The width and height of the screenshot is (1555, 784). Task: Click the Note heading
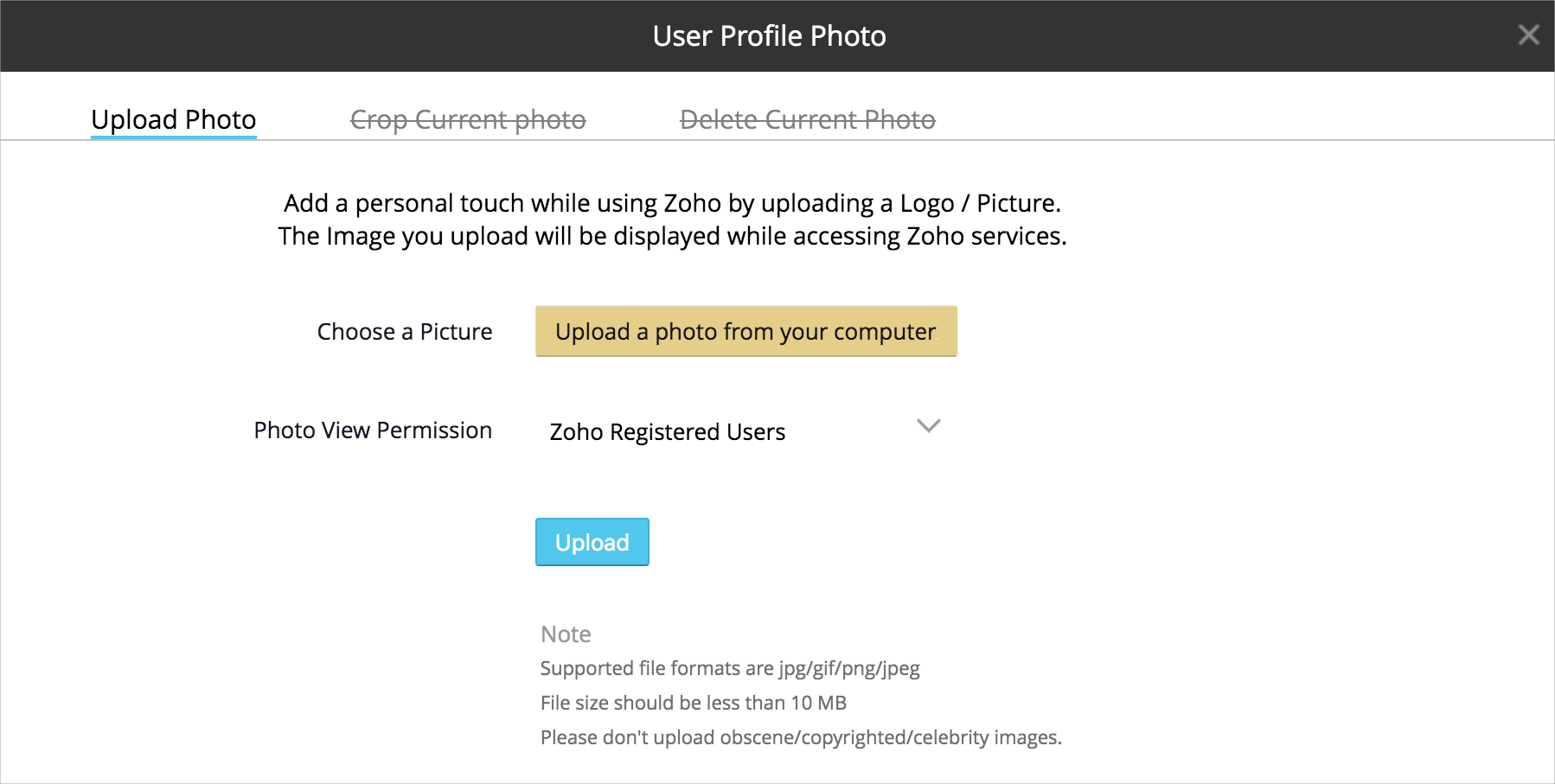click(x=566, y=634)
